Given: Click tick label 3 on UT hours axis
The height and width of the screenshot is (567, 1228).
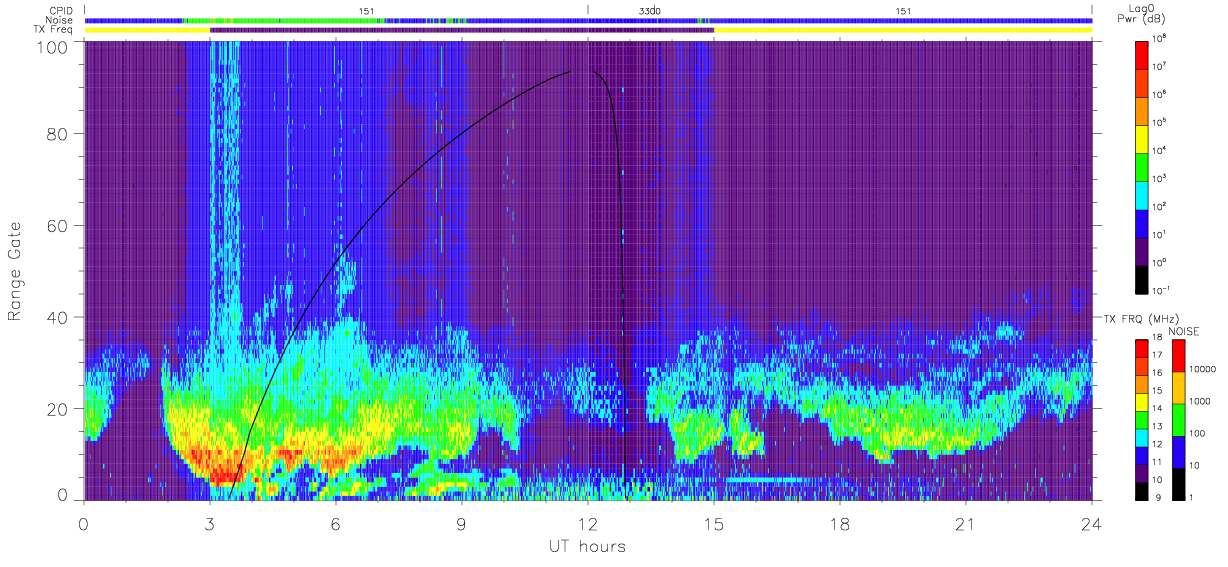Looking at the screenshot, I should [x=209, y=524].
